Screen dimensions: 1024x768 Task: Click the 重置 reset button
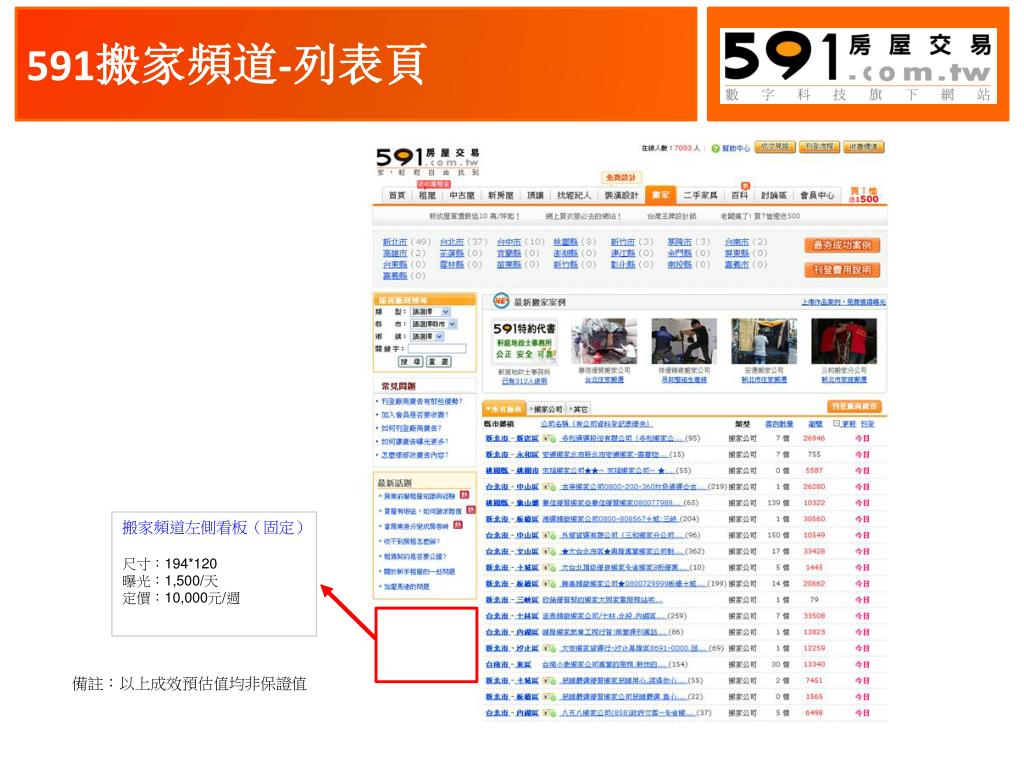click(438, 362)
